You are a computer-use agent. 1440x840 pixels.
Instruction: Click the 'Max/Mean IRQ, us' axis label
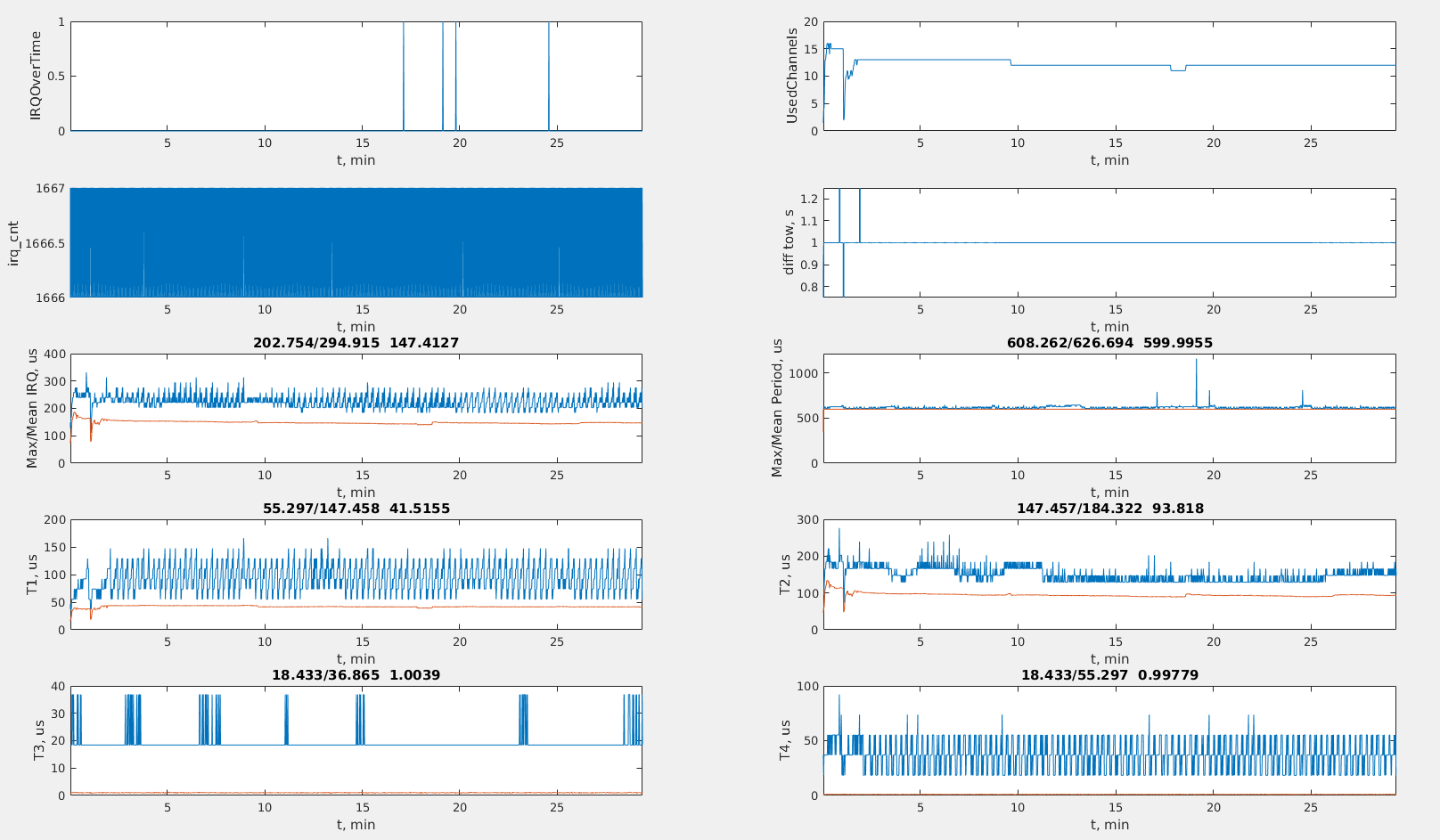(x=32, y=409)
